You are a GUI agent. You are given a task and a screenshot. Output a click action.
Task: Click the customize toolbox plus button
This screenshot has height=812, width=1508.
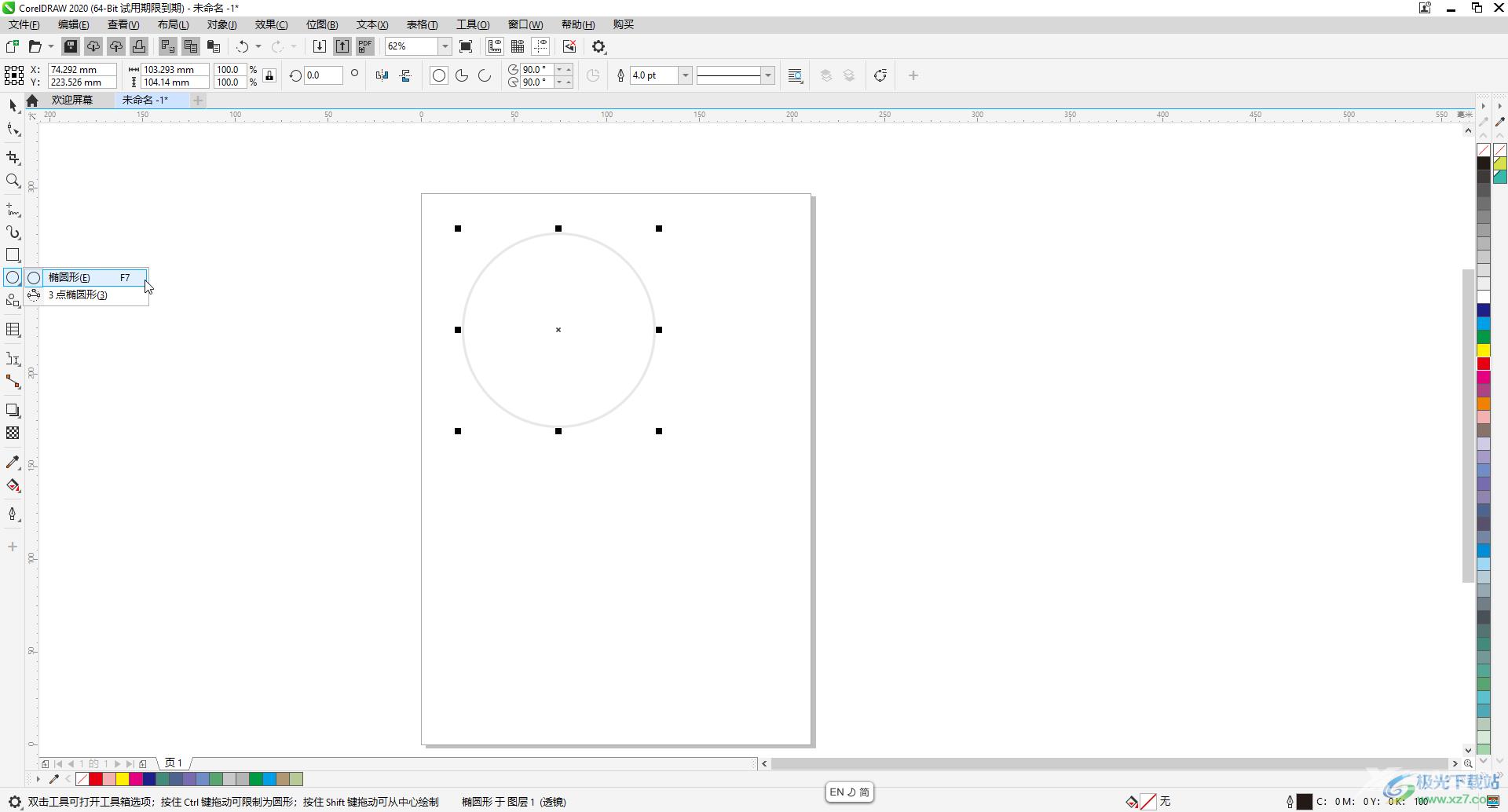point(13,547)
